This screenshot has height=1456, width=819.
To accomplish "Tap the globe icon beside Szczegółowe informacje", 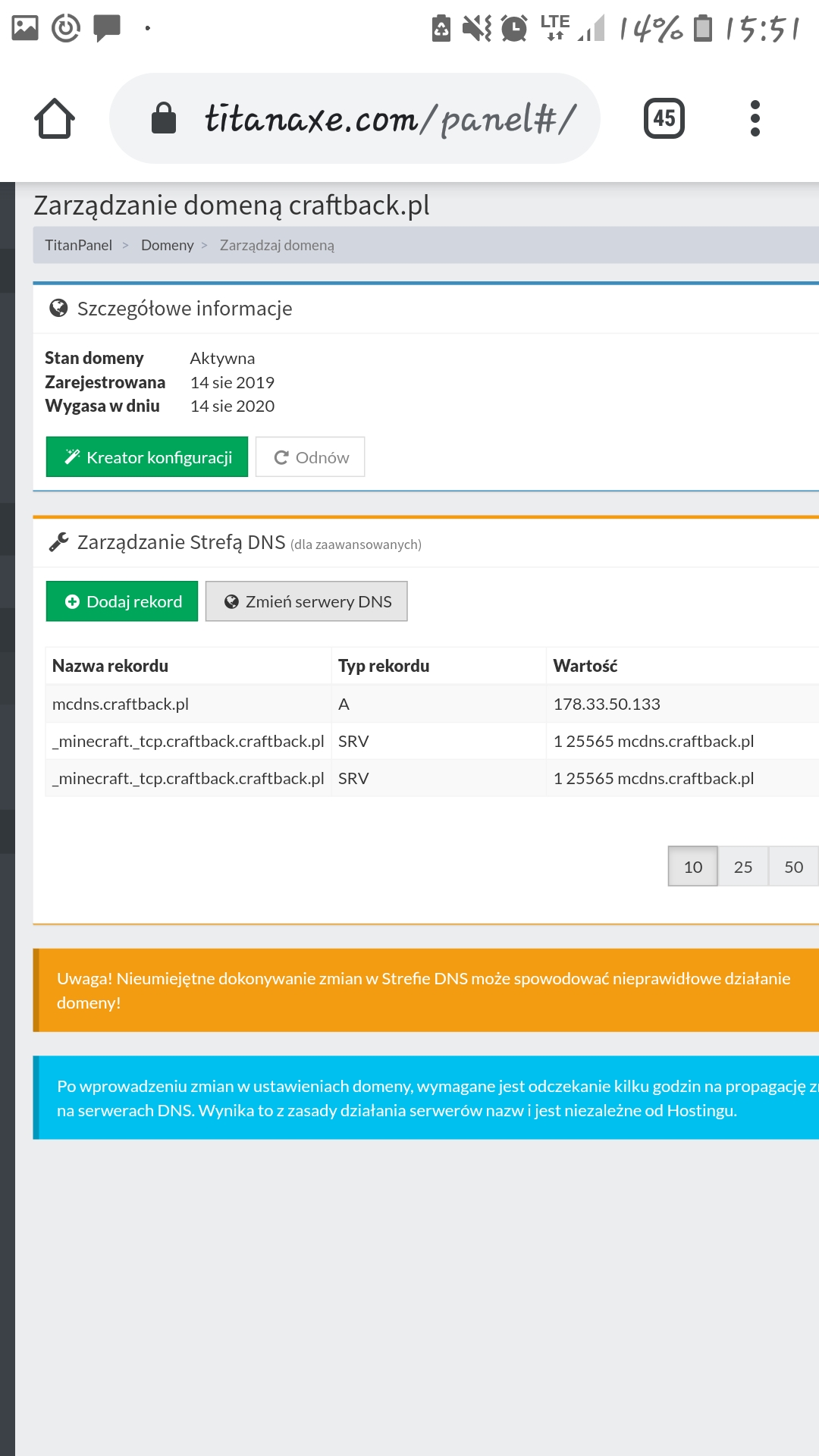I will pyautogui.click(x=58, y=308).
